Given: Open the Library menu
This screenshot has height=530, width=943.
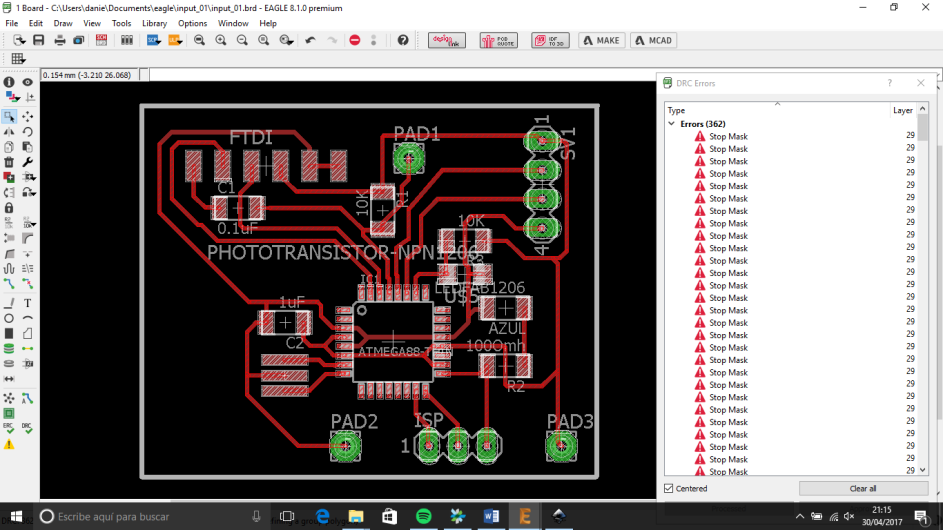Looking at the screenshot, I should pyautogui.click(x=155, y=23).
